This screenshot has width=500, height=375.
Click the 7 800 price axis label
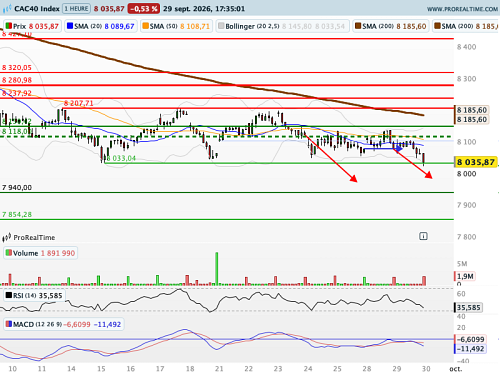tap(466, 237)
